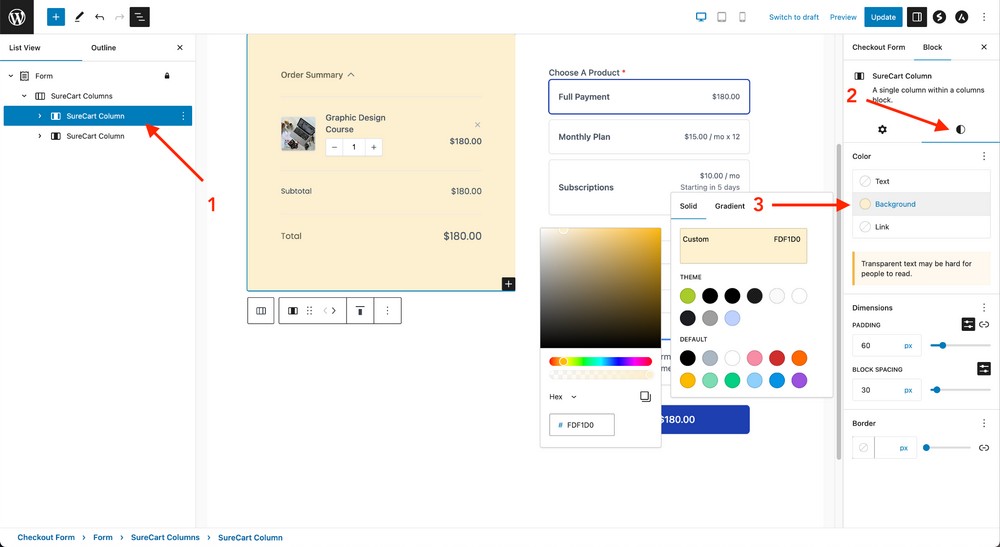Open the top-right options kebab menu
The image size is (1000, 547).
(x=984, y=17)
